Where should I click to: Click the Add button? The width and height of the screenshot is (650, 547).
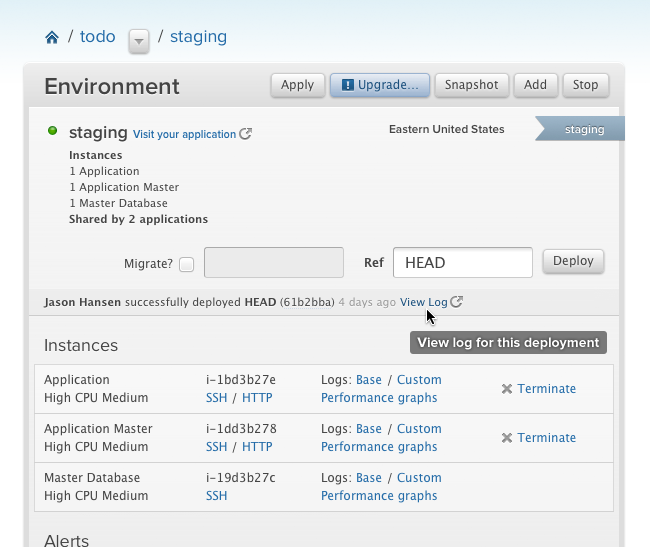click(x=535, y=85)
